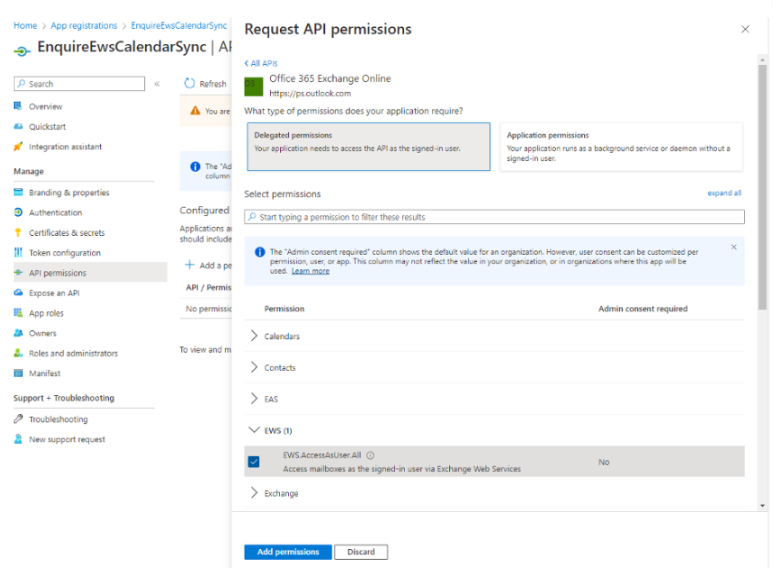Expand the Contacts permission group

(x=254, y=367)
